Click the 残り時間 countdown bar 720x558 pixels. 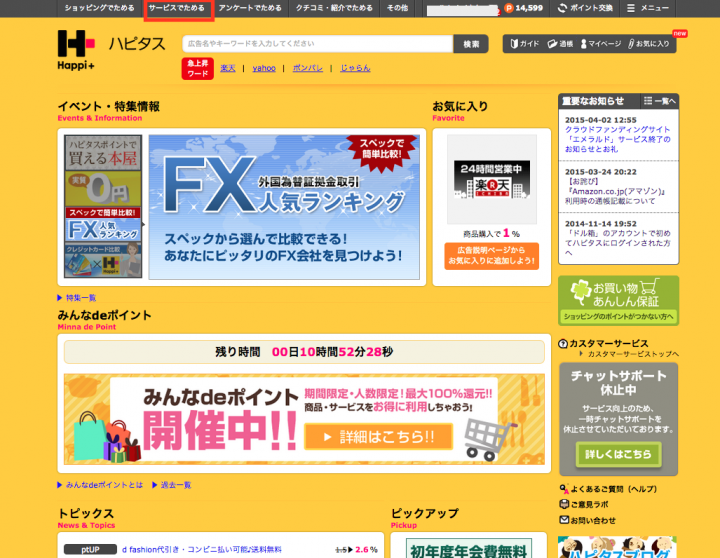[304, 352]
